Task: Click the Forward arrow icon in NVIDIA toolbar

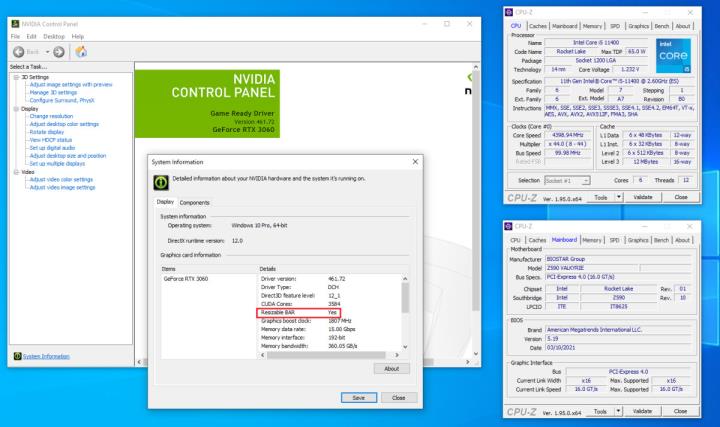Action: pyautogui.click(x=59, y=52)
